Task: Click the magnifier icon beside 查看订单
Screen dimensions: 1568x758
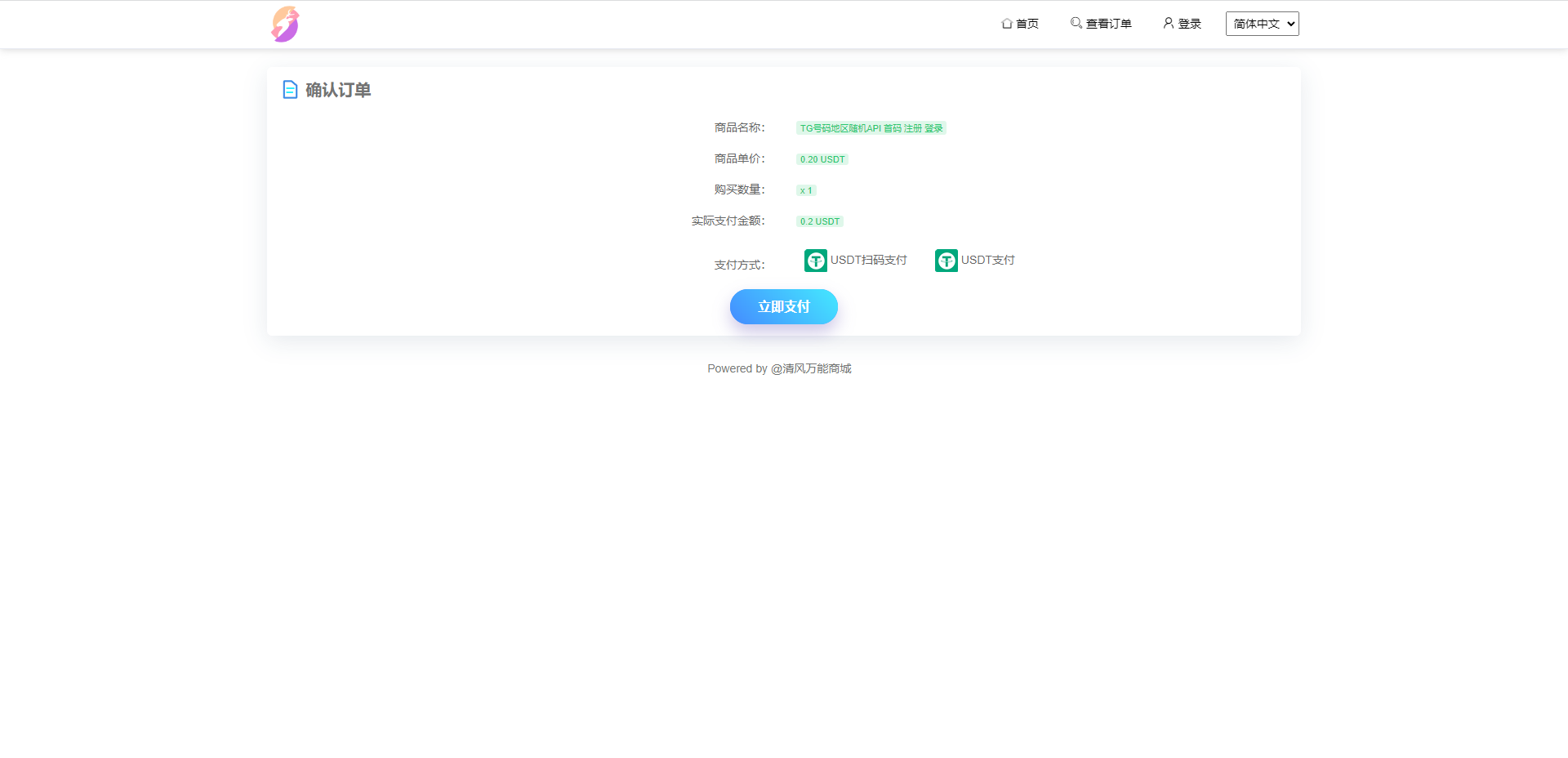Action: pos(1076,23)
